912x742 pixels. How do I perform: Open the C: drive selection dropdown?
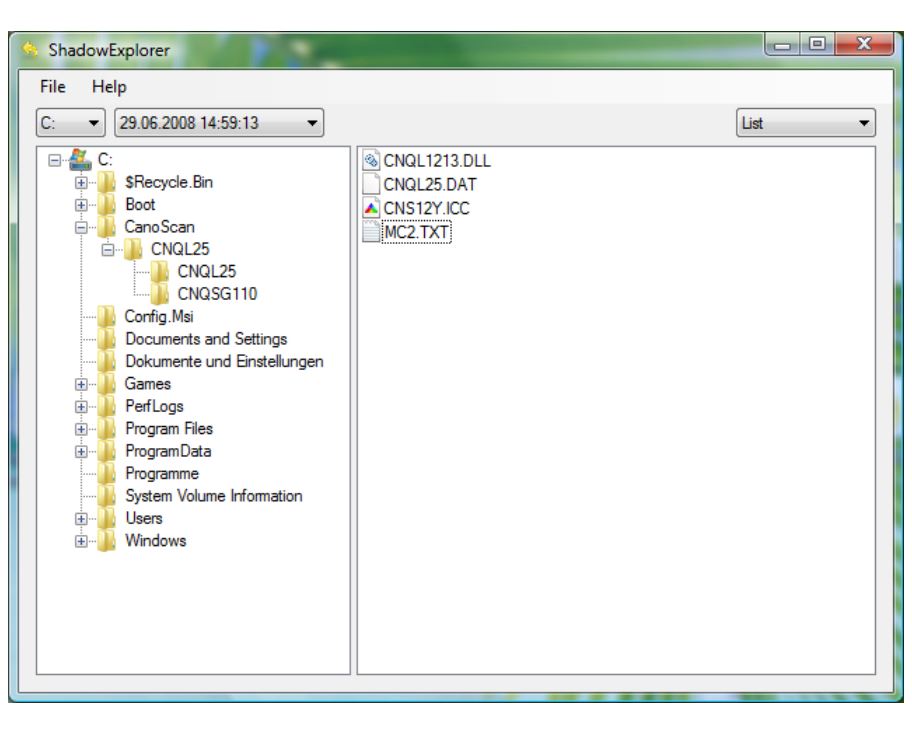[70, 123]
